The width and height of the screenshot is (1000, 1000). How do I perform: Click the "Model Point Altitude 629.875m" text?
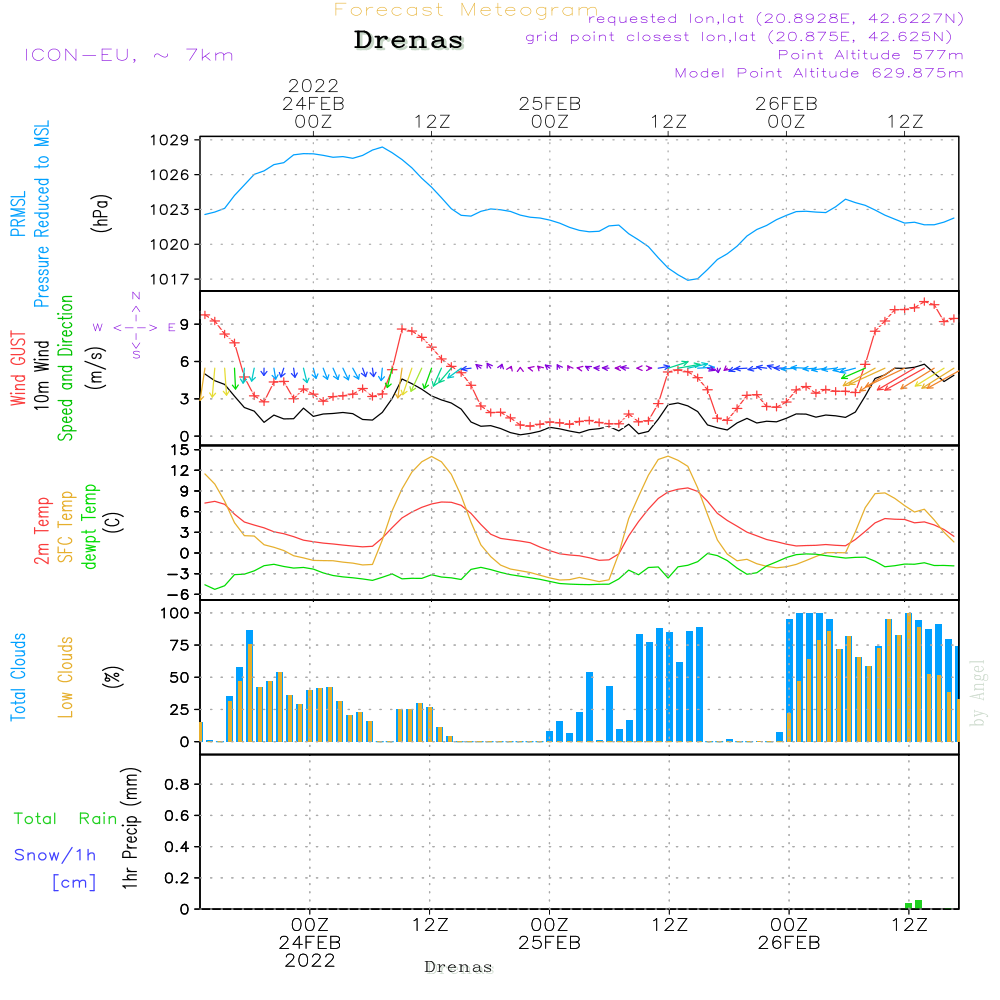click(x=819, y=73)
